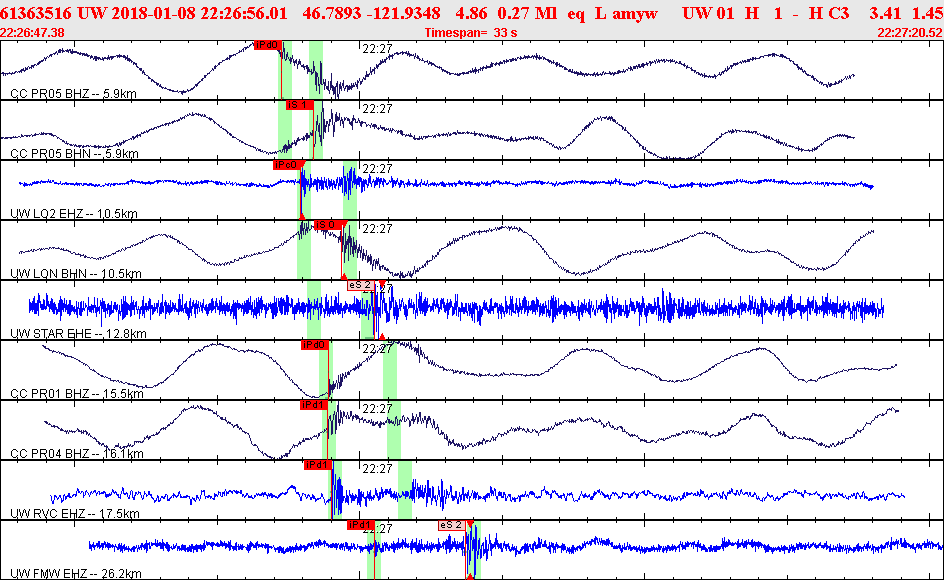Click the 'CC PR01 BHZ -- 15.5km' channel label
This screenshot has height=580, width=944.
[76, 394]
